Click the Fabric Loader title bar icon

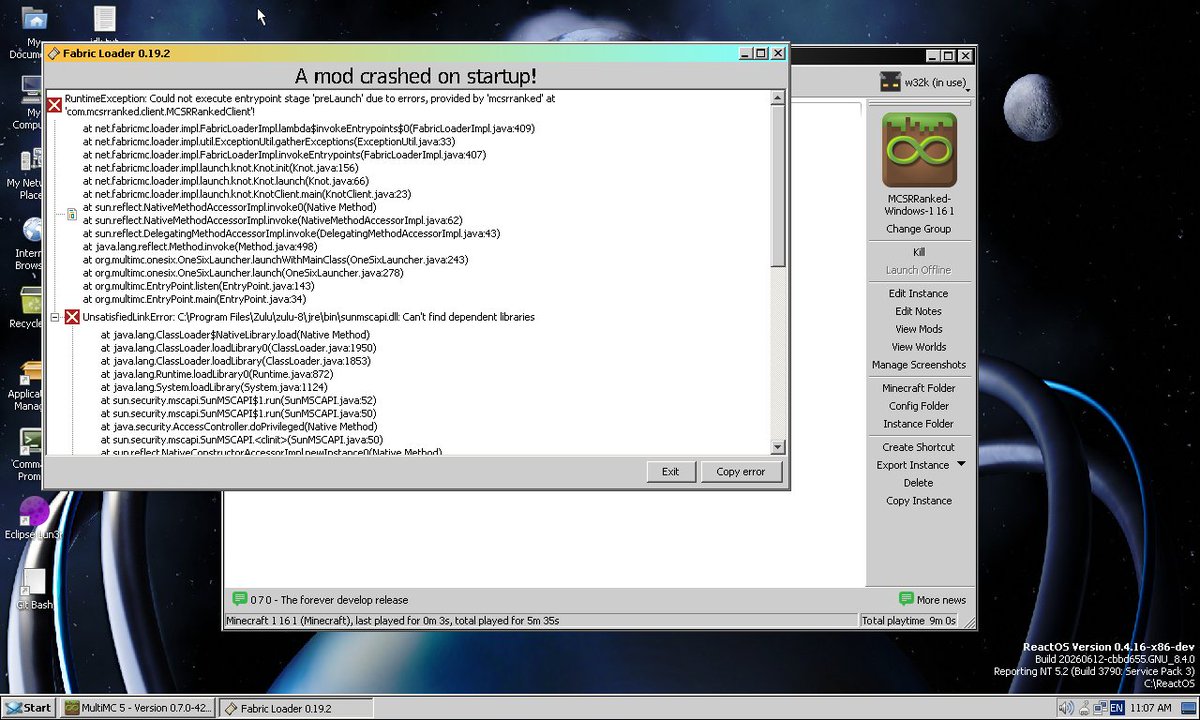pos(53,53)
